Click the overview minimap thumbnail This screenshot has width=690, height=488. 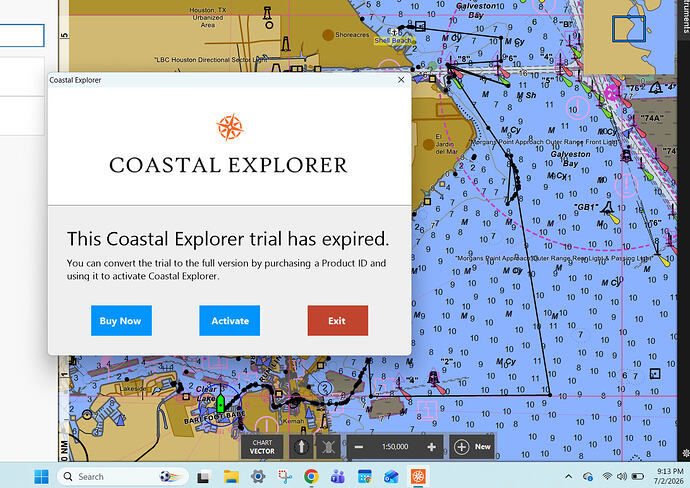point(629,36)
